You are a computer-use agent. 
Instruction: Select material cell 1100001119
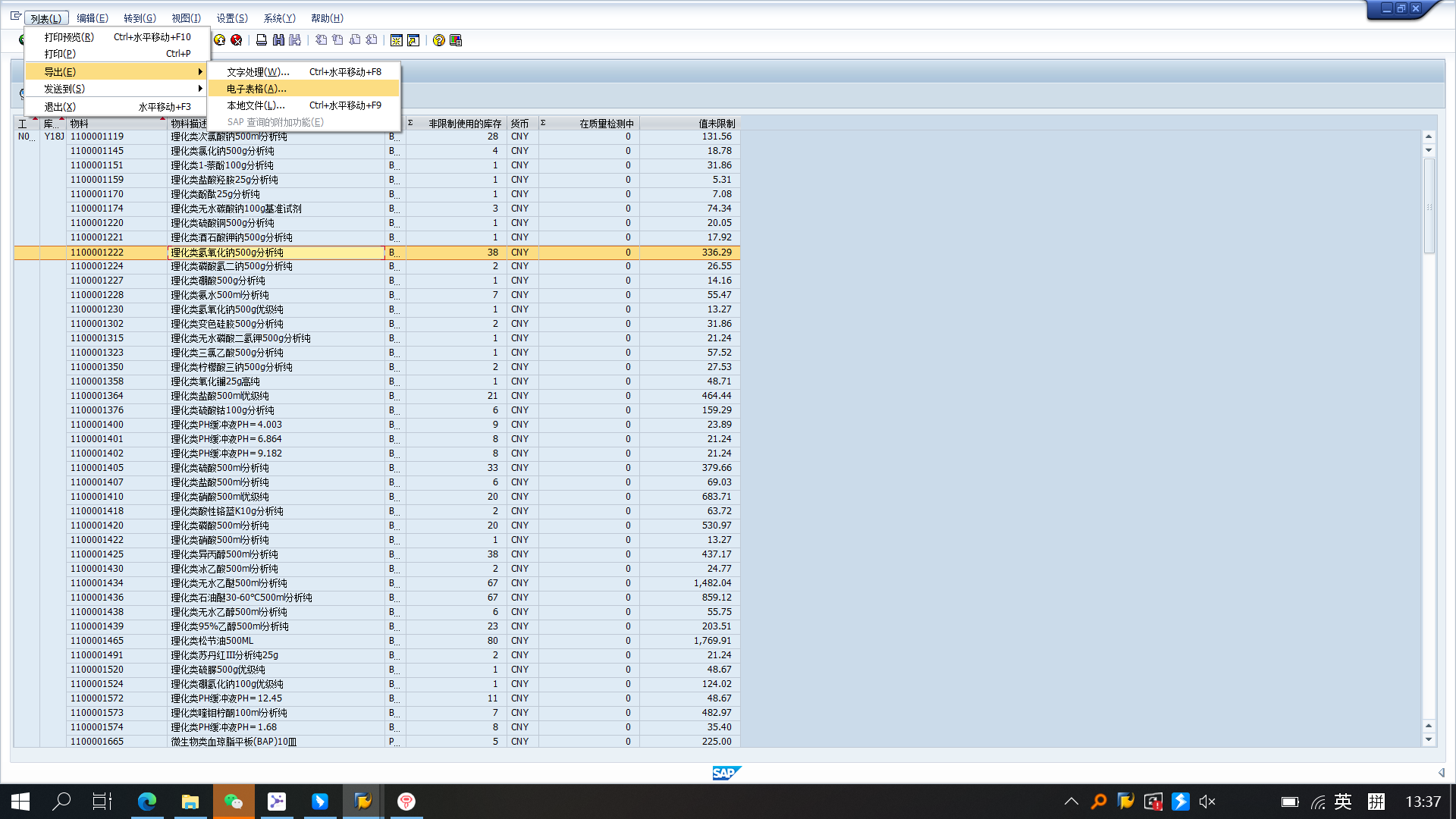click(x=116, y=136)
